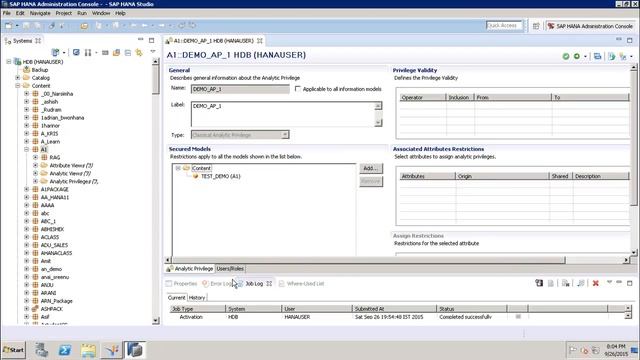Open the File menu
640x360 pixels.
7,13
